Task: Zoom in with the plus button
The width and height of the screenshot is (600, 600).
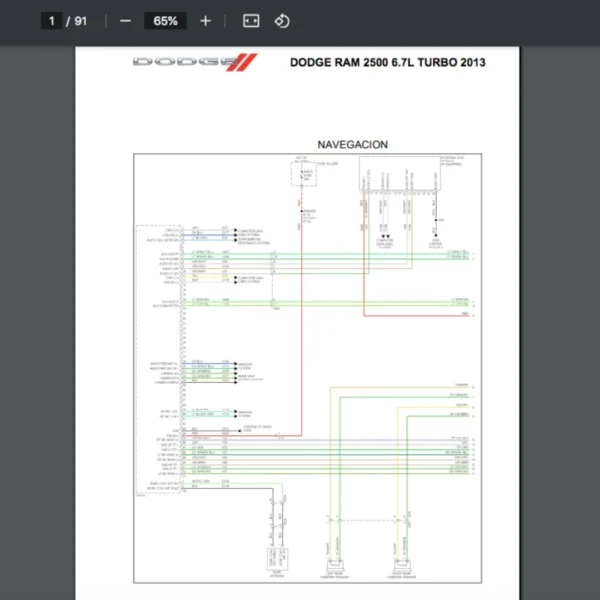Action: [x=205, y=21]
